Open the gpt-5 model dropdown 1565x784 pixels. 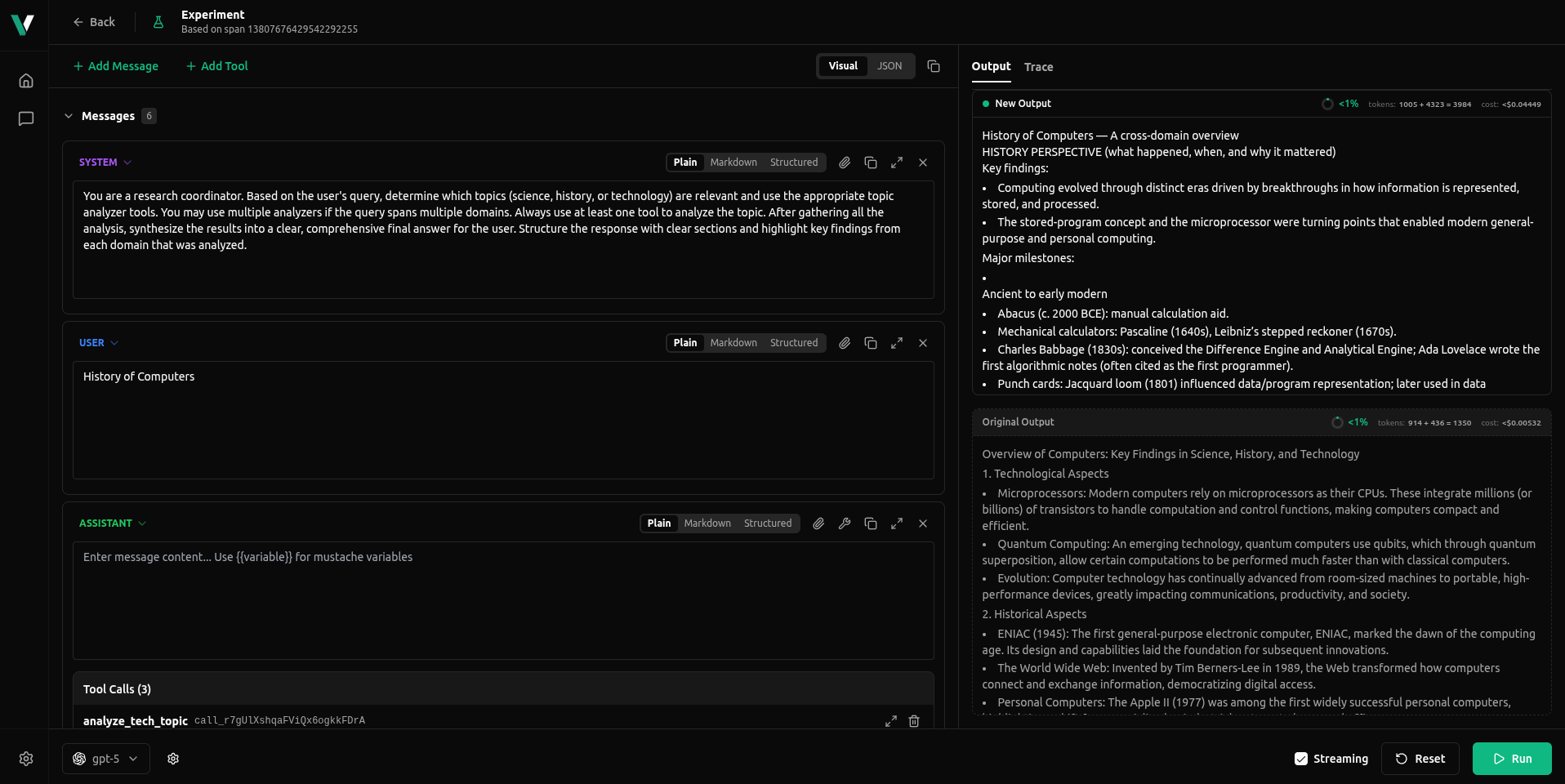click(x=106, y=759)
